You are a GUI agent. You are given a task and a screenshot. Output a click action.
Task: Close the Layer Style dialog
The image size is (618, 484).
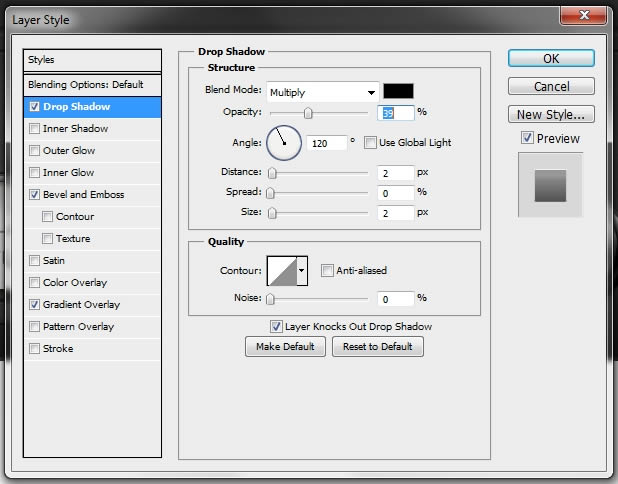point(584,15)
